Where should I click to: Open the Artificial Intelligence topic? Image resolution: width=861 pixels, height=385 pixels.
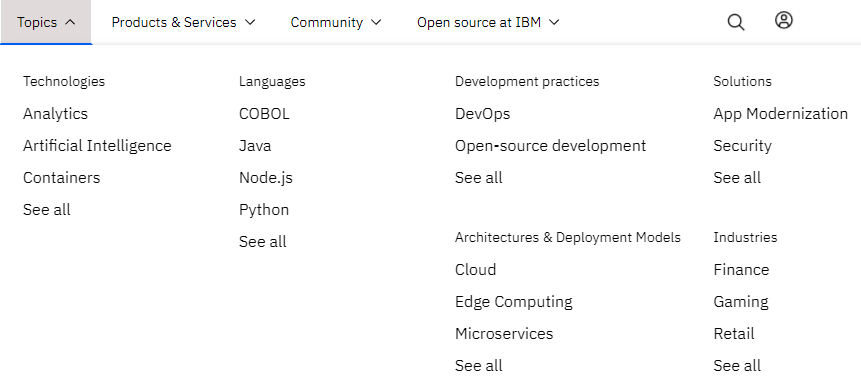[97, 146]
